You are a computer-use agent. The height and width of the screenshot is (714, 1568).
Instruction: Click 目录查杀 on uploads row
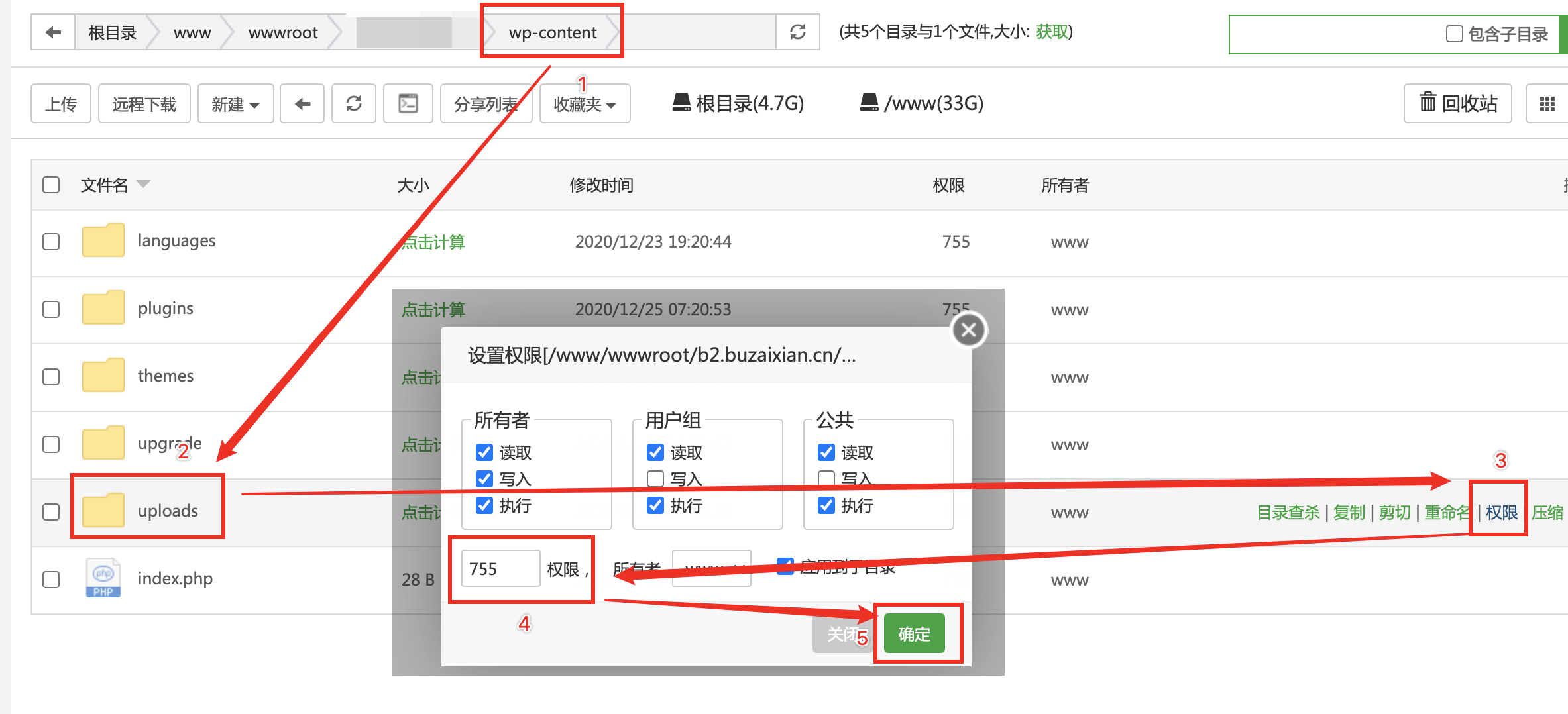click(1288, 512)
